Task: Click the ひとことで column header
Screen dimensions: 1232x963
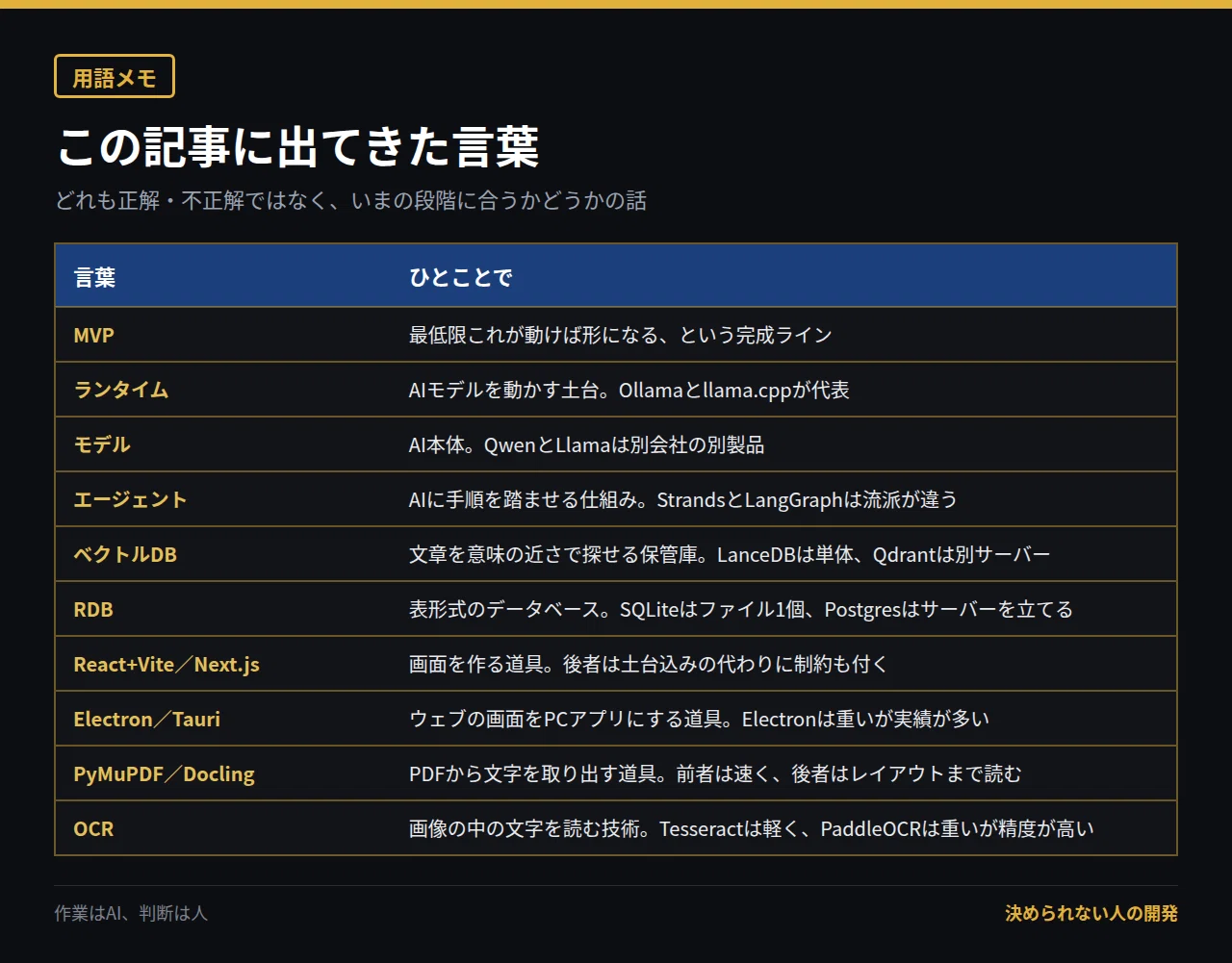Action: pyautogui.click(x=461, y=278)
